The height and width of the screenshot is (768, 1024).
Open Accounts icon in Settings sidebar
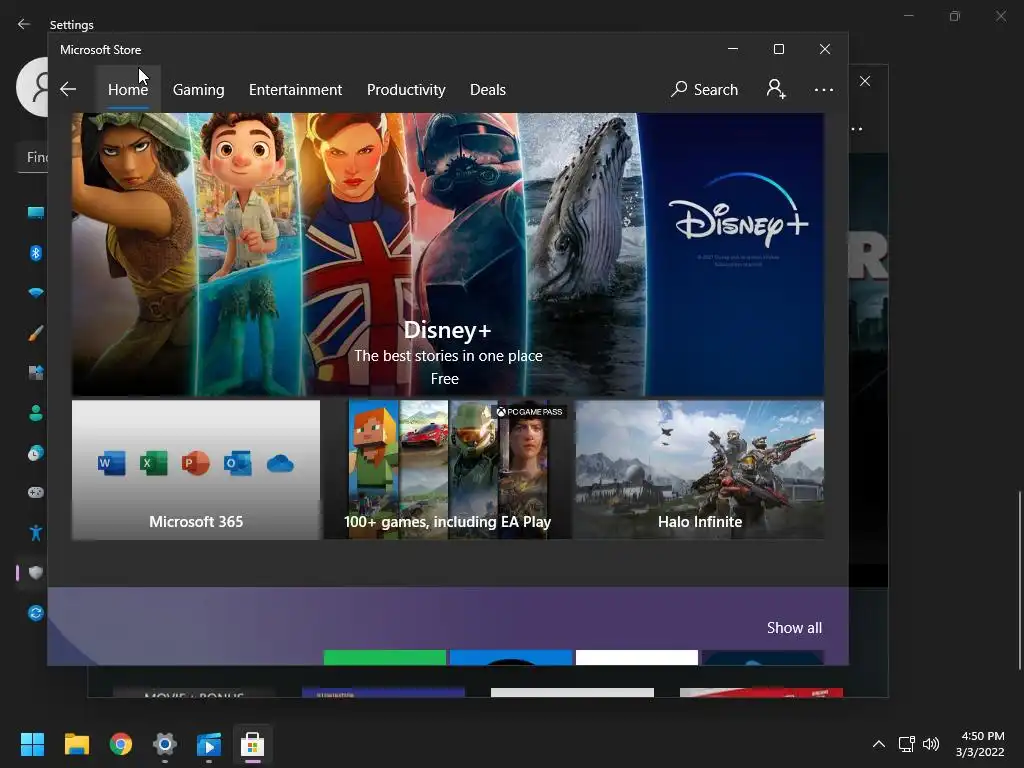(x=35, y=413)
